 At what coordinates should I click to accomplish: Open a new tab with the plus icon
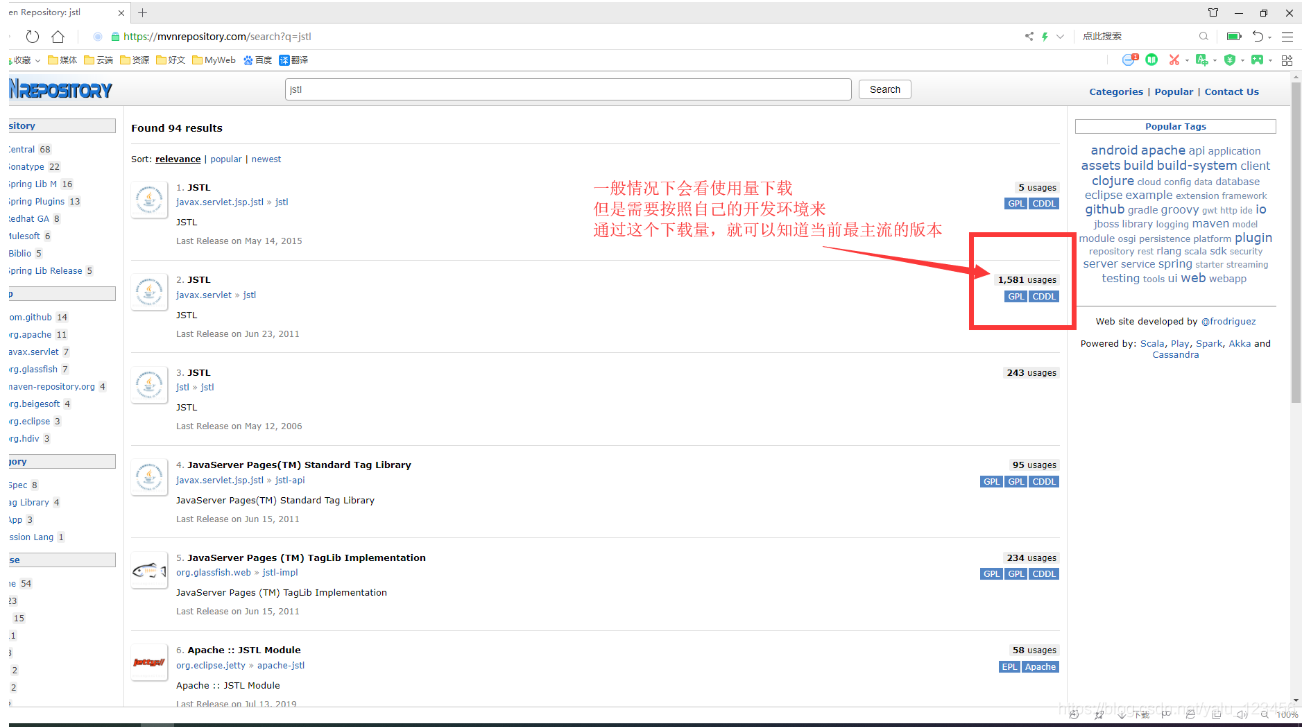click(x=142, y=12)
